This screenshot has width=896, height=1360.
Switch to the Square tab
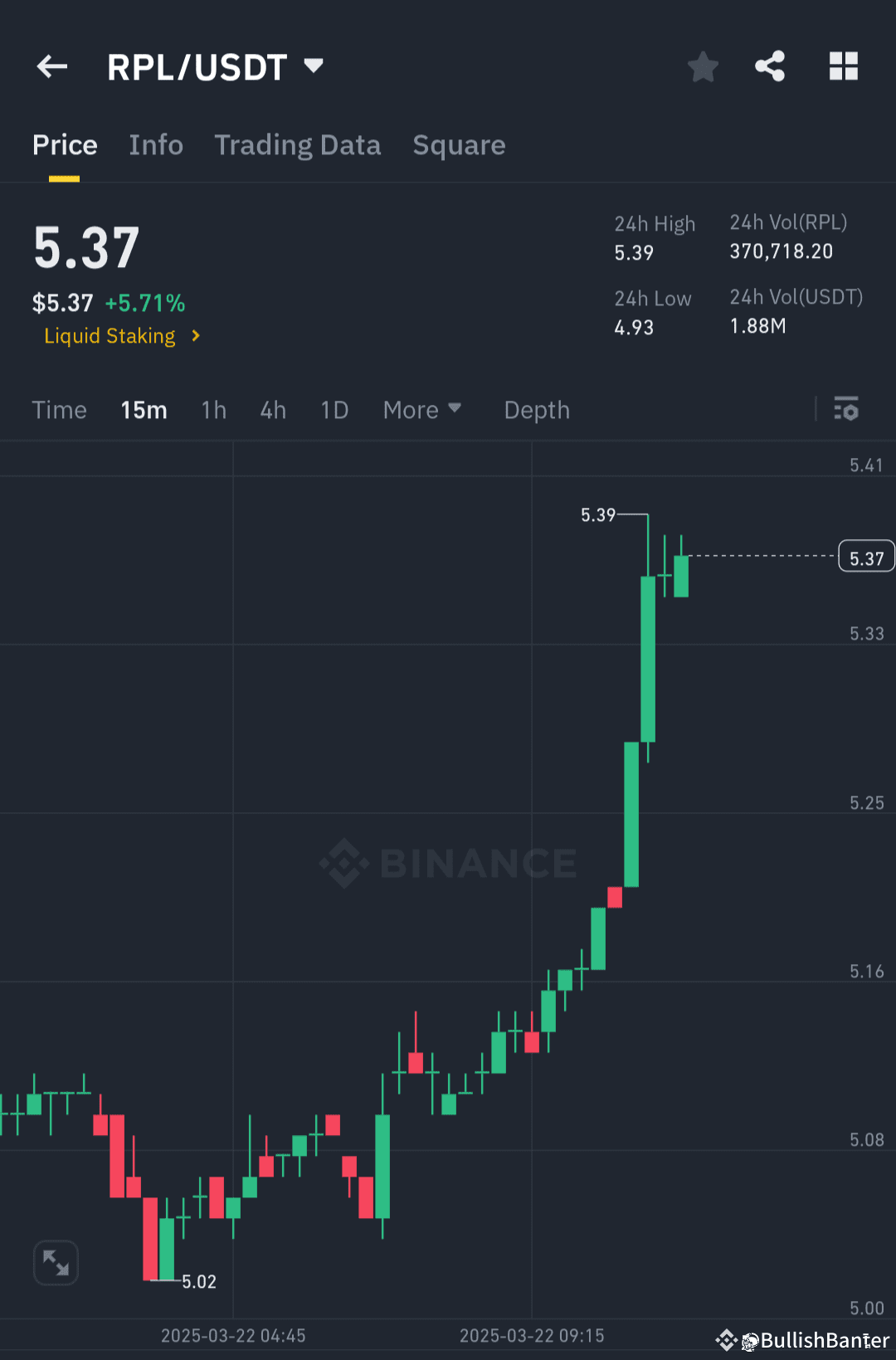pyautogui.click(x=459, y=144)
